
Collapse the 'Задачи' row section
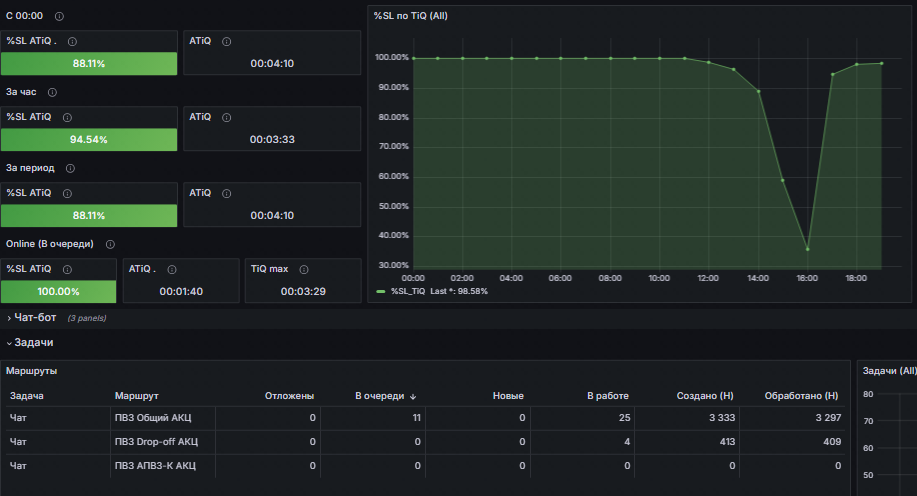tap(30, 343)
